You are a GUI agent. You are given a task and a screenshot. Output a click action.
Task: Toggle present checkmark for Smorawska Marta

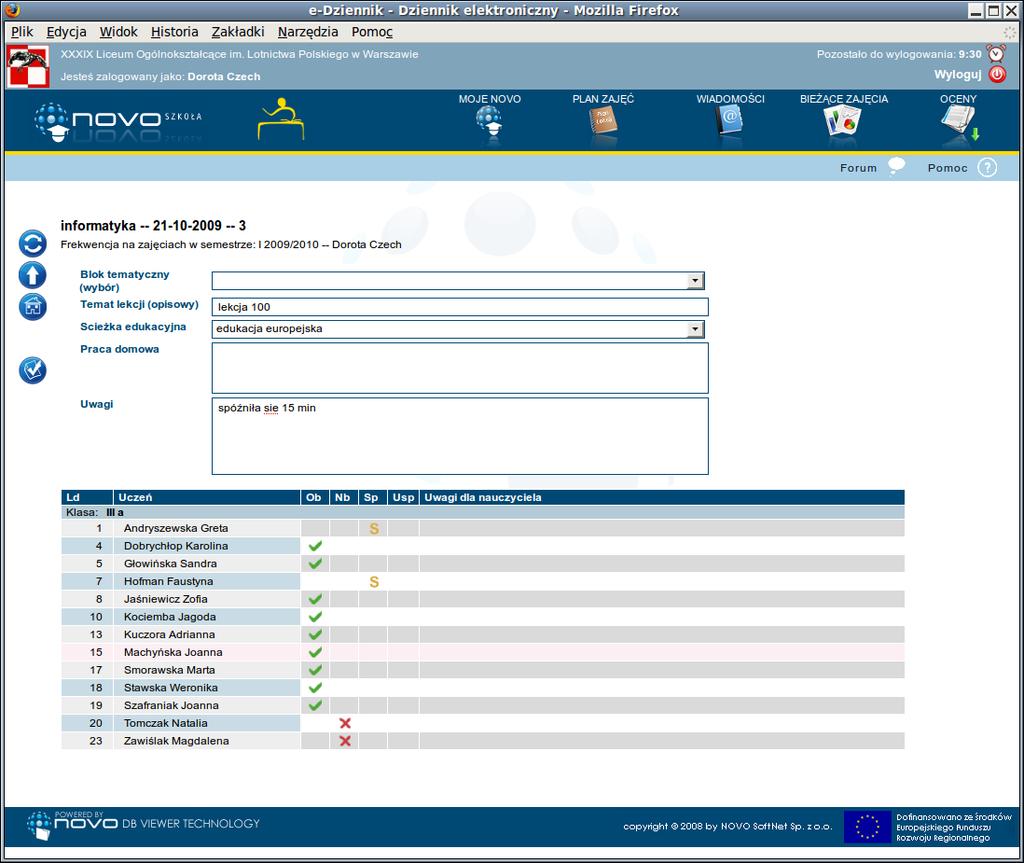(315, 670)
